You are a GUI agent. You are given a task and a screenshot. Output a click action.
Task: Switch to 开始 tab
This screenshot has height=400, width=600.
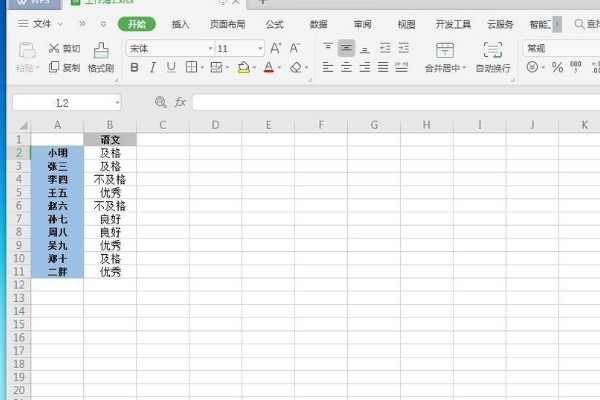pos(137,24)
